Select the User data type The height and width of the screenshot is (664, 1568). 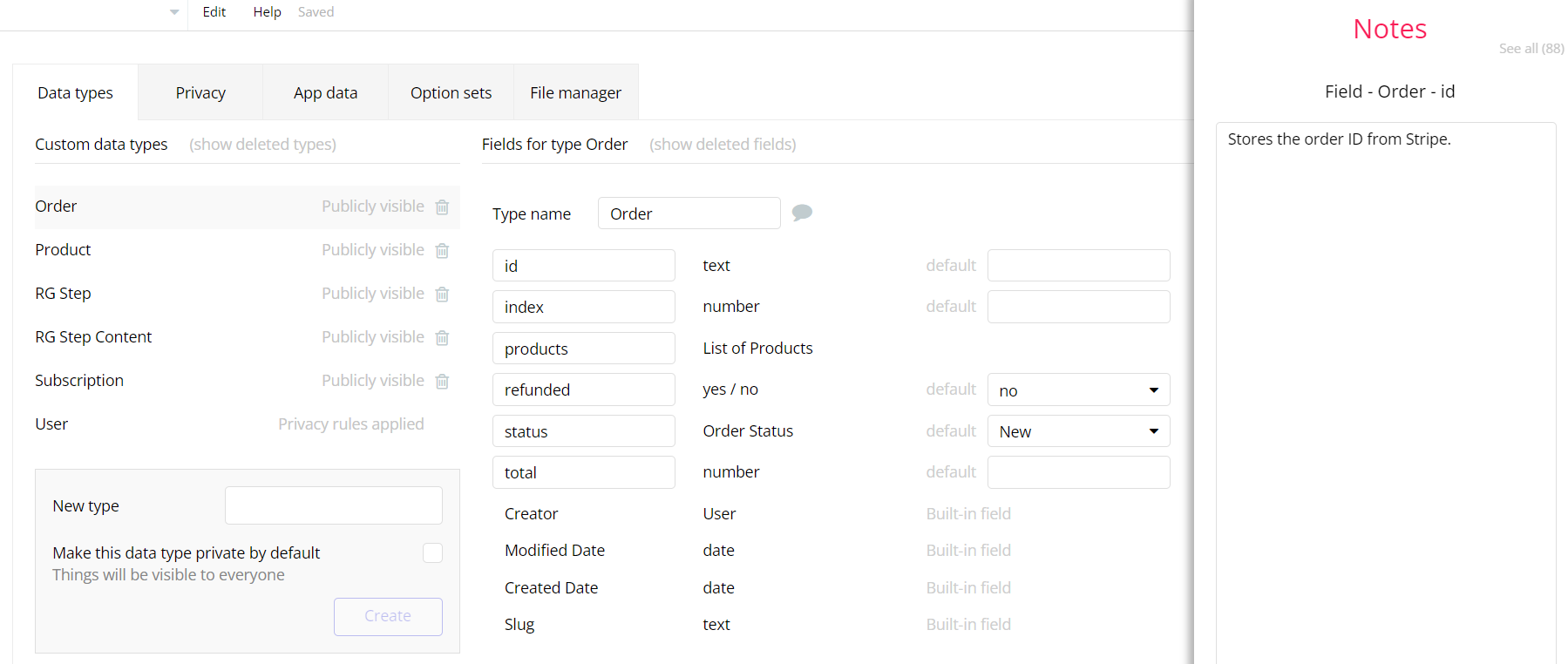(51, 424)
